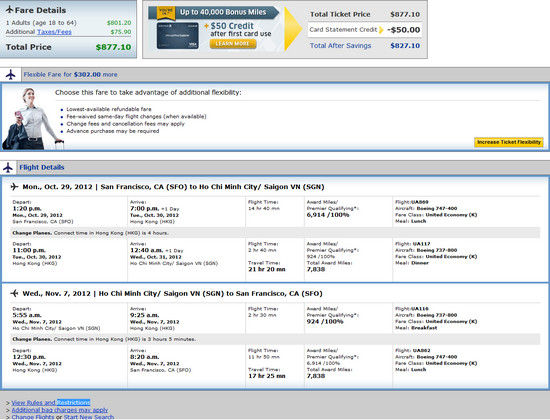Click the Flight Details section heading
550x420 pixels.
pos(42,167)
